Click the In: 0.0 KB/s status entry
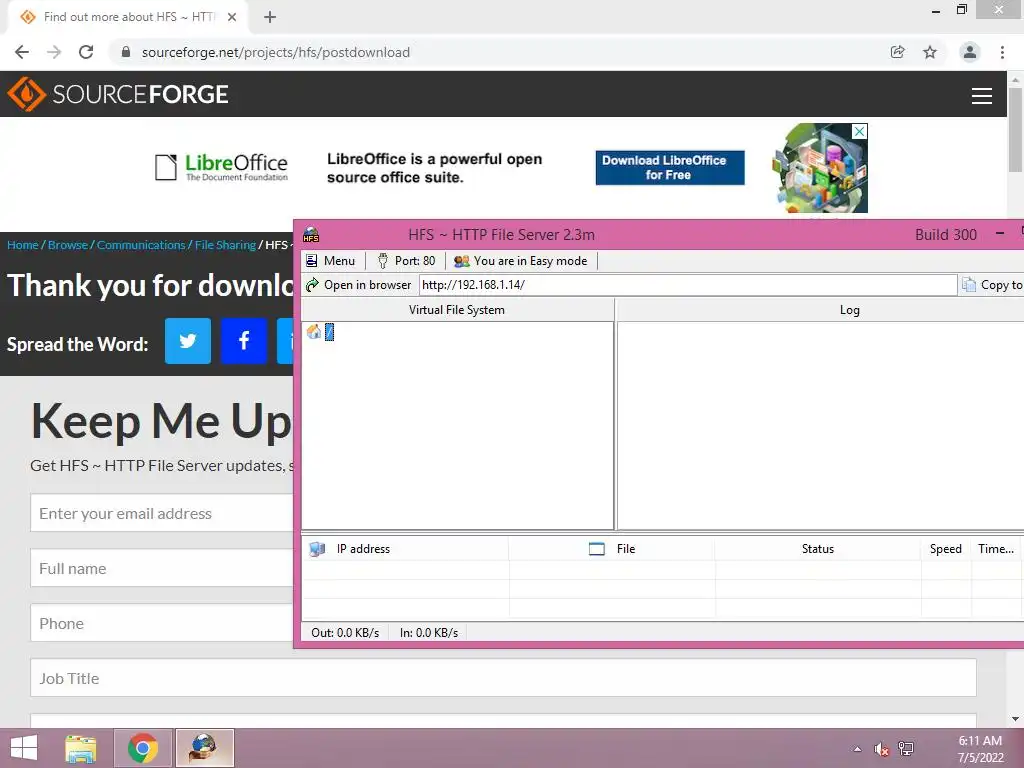The height and width of the screenshot is (768, 1024). [428, 633]
